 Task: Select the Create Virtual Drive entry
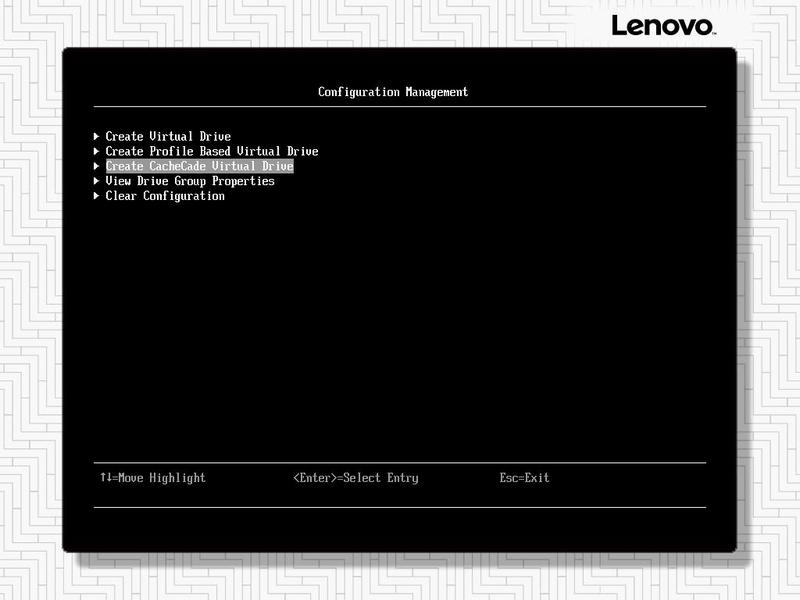click(x=168, y=136)
